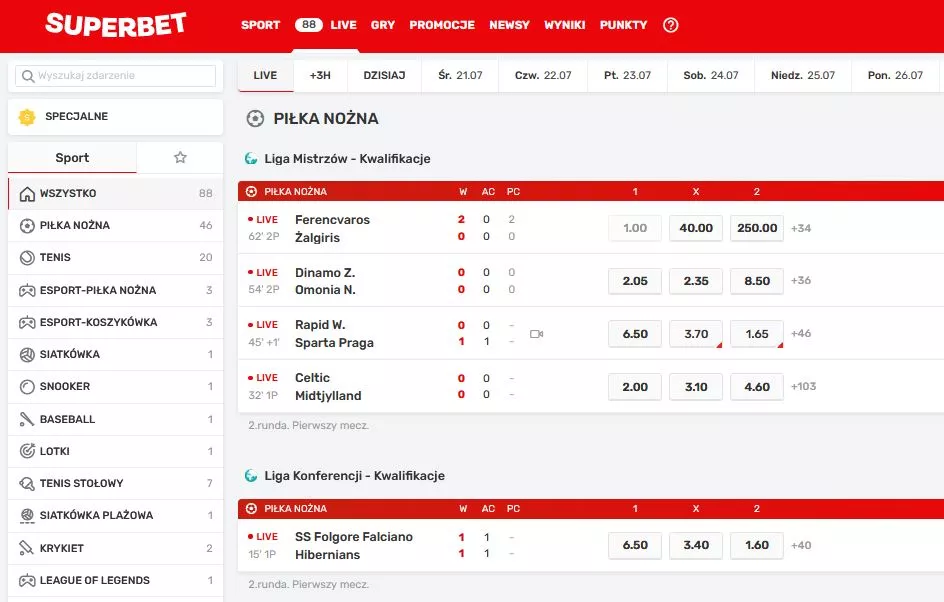Select the DZISIAJ tab
This screenshot has height=602, width=944.
coord(384,76)
